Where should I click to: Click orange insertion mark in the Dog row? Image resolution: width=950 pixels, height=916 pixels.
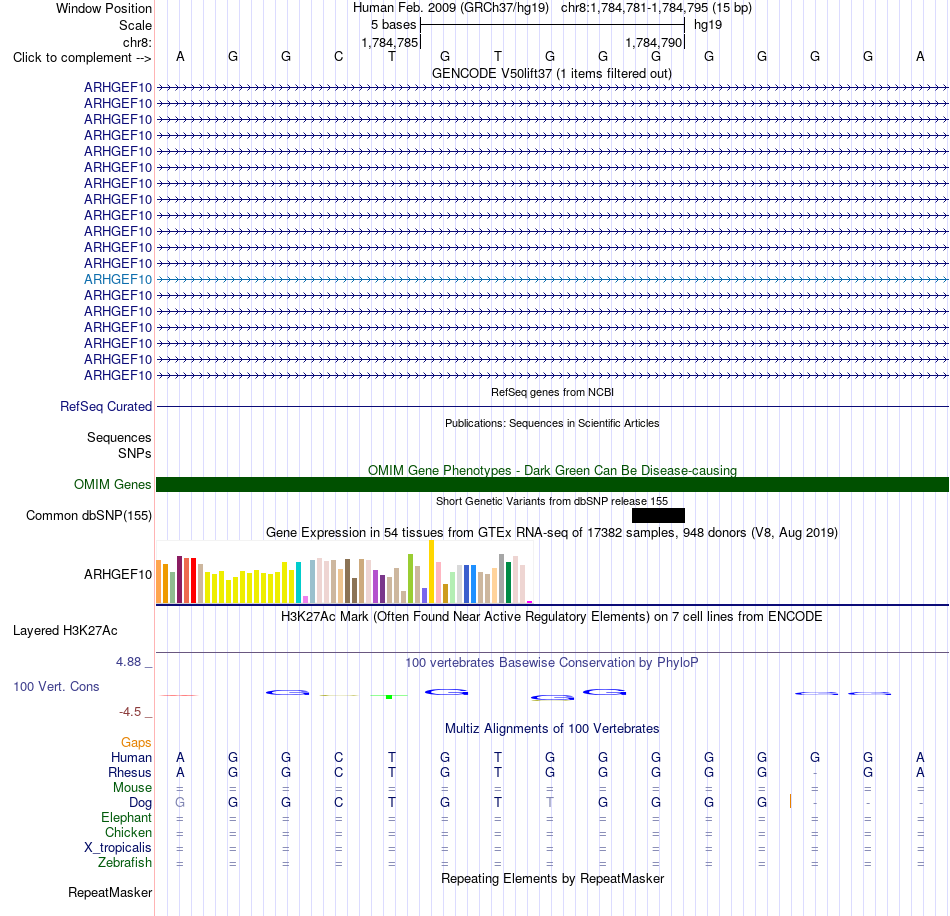(x=791, y=802)
